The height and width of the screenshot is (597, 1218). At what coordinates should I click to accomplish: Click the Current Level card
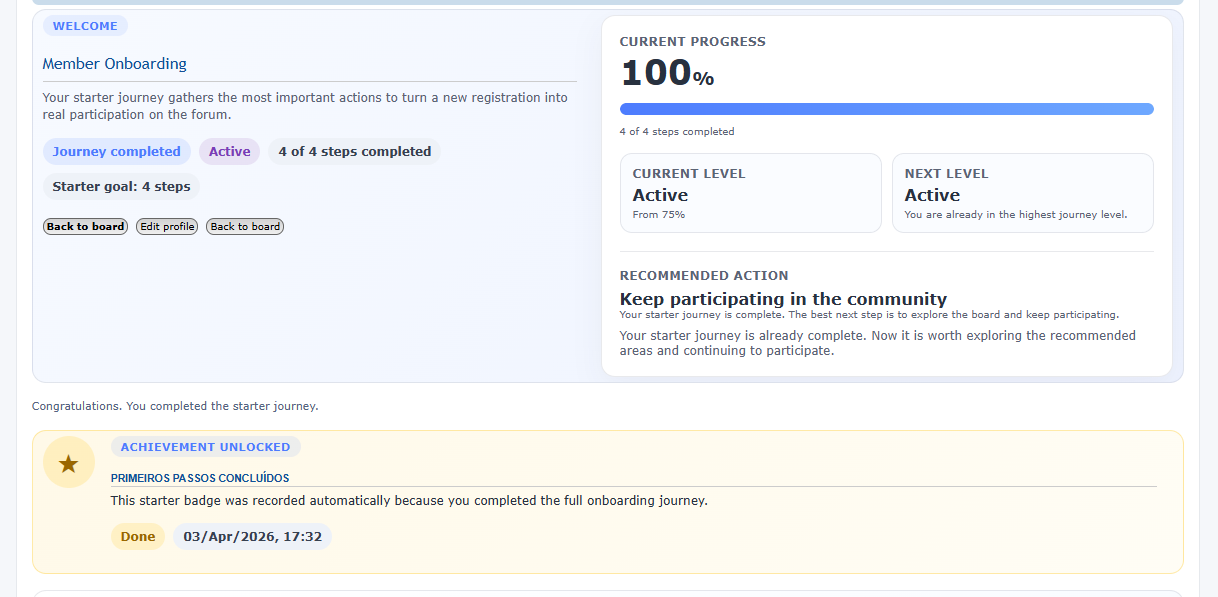click(750, 193)
